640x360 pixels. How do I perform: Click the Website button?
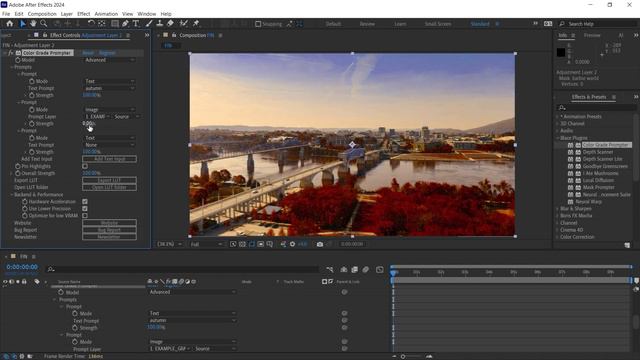109,223
